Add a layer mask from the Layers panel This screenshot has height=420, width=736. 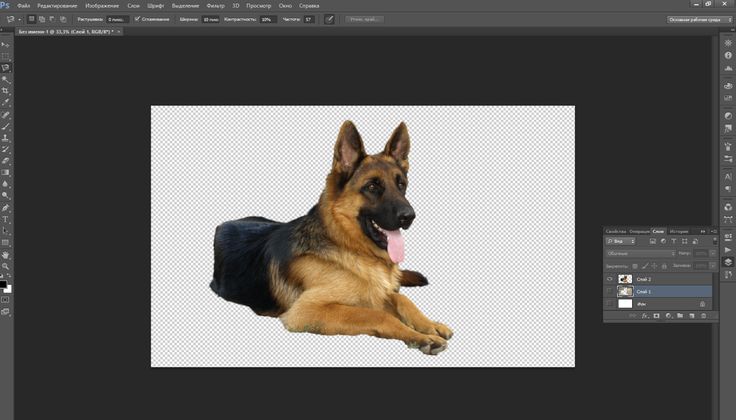(x=656, y=316)
